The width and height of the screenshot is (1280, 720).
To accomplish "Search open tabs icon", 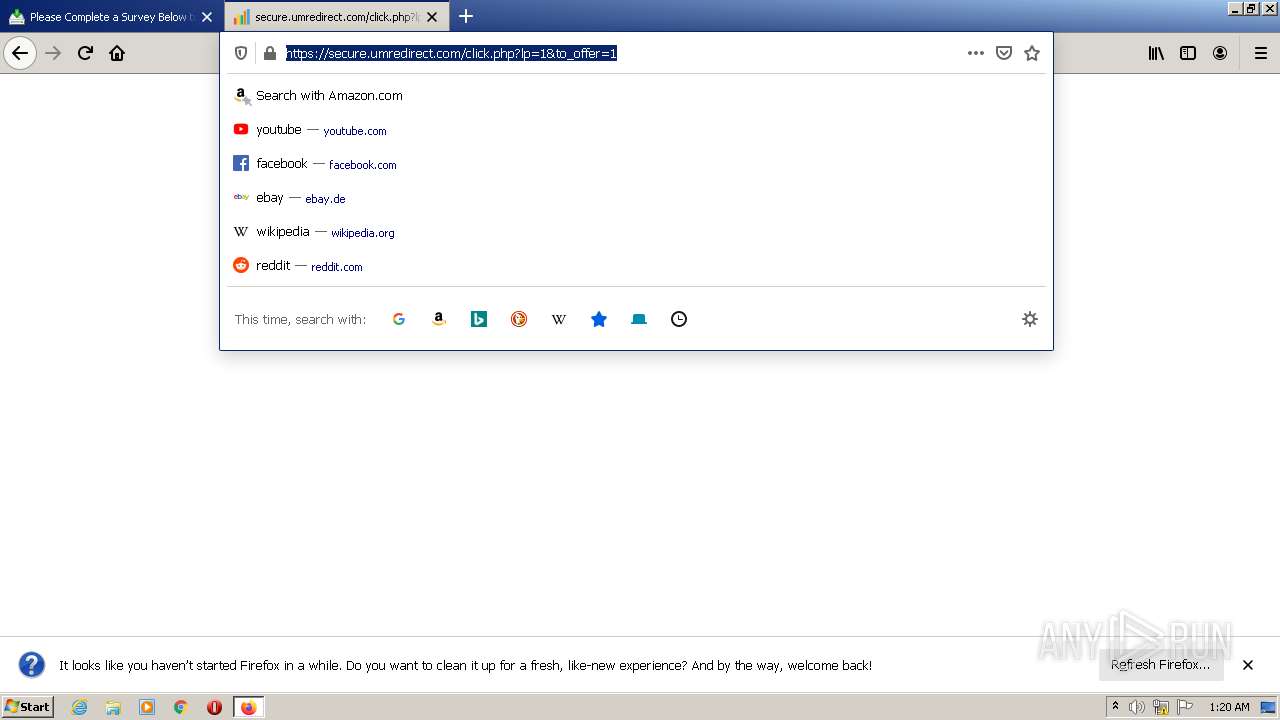I will coord(639,319).
